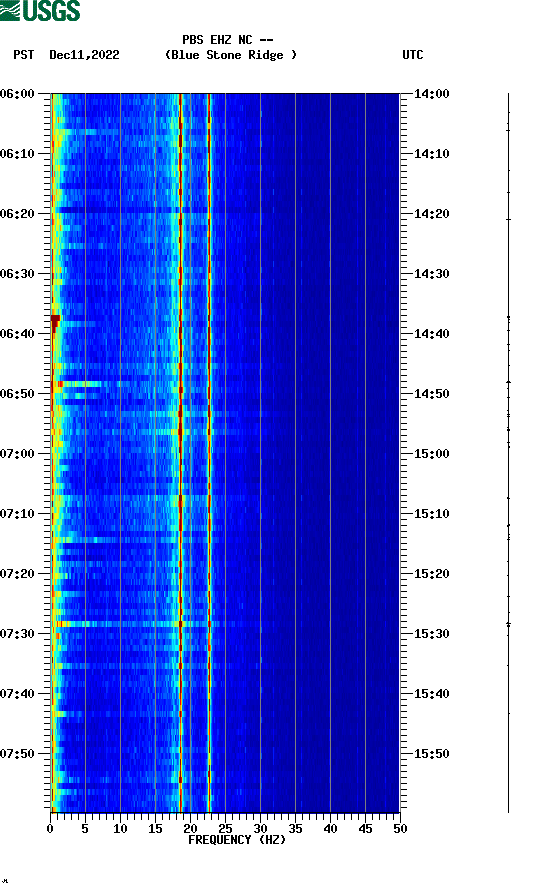Image resolution: width=552 pixels, height=892 pixels.
Task: Click the 10 Hz frequency axis tick label
Action: click(120, 828)
